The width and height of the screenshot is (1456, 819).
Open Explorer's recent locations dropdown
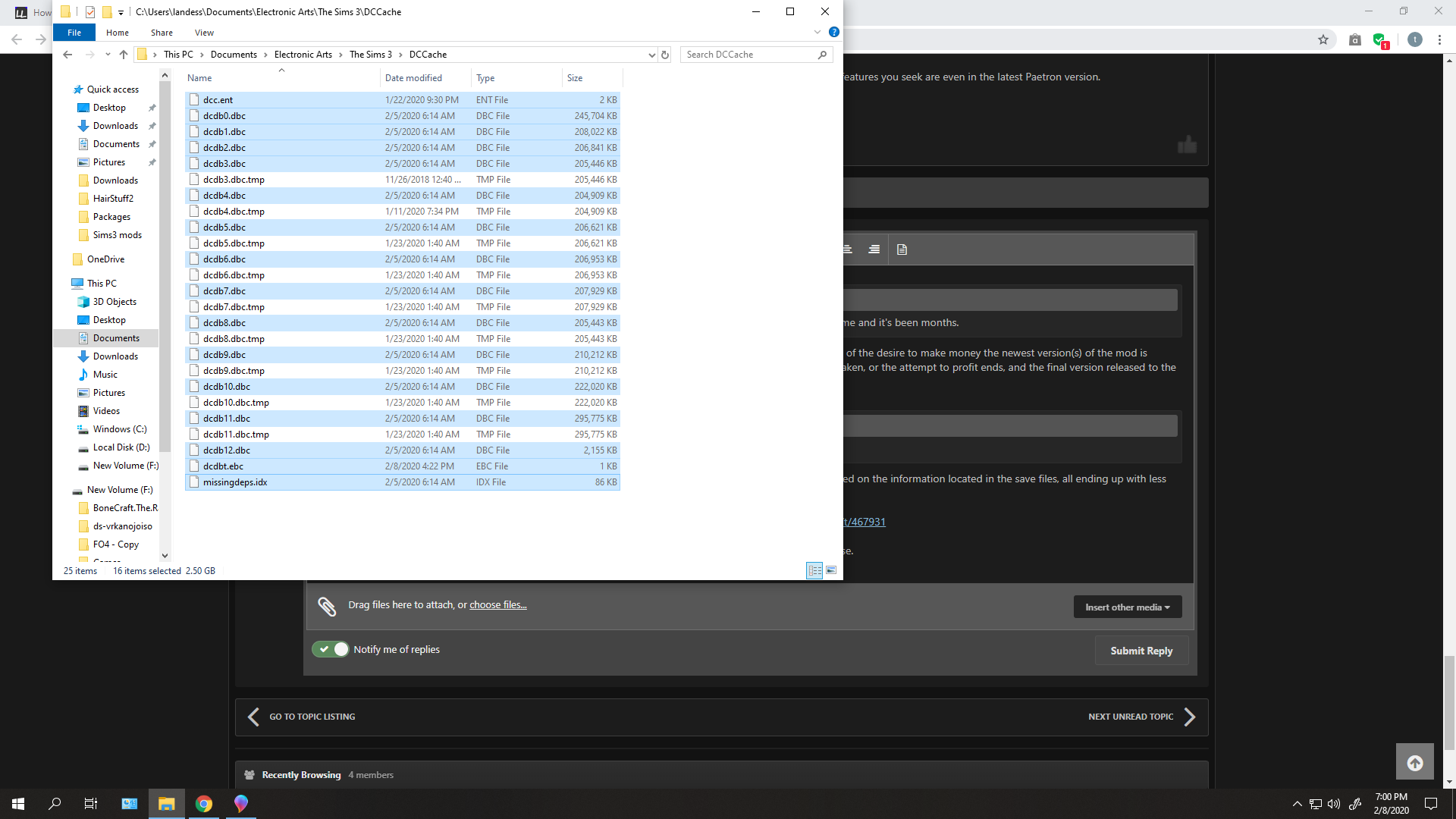(x=108, y=55)
